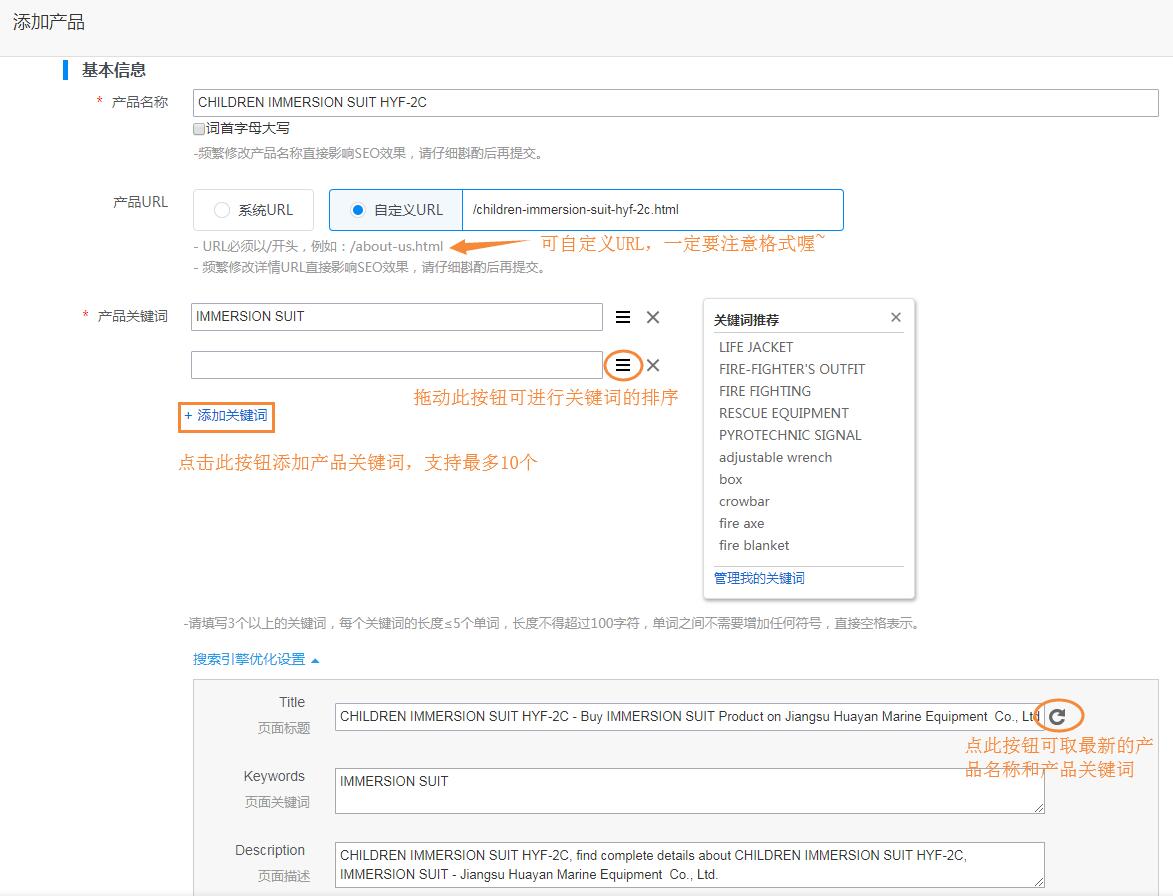The height and width of the screenshot is (896, 1173).
Task: Click the drag handle beside IMMERSION SUIT keyword
Action: [x=623, y=317]
